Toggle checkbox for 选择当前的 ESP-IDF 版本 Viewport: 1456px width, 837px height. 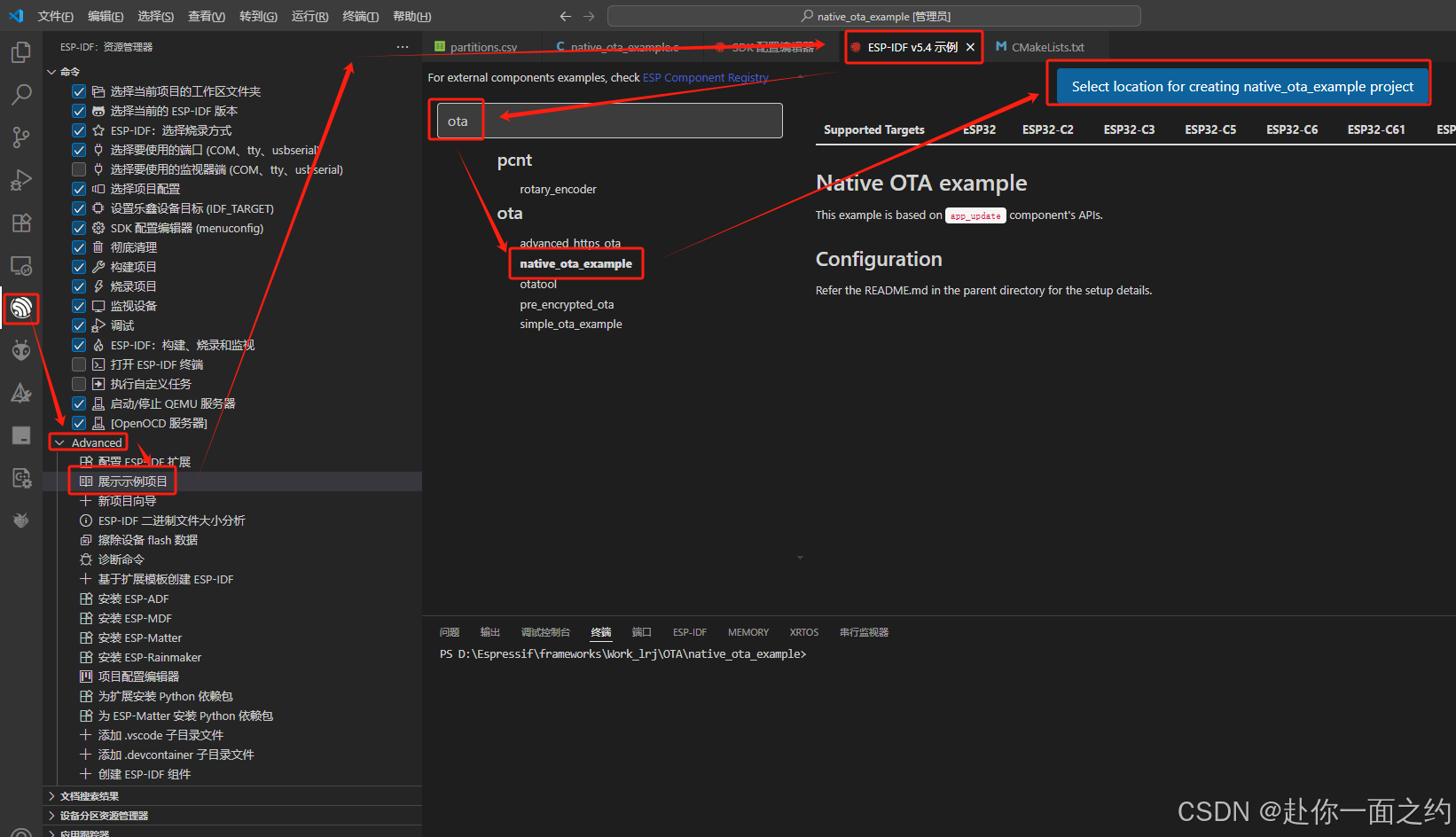[x=79, y=111]
